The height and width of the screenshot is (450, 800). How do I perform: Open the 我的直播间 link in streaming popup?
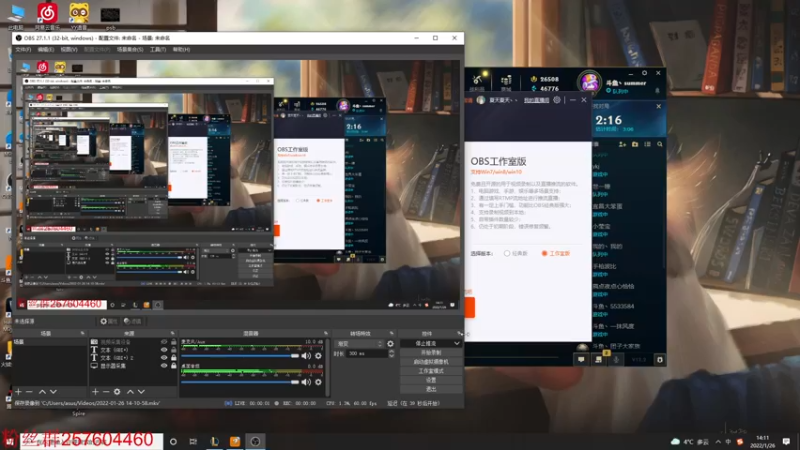pos(536,100)
